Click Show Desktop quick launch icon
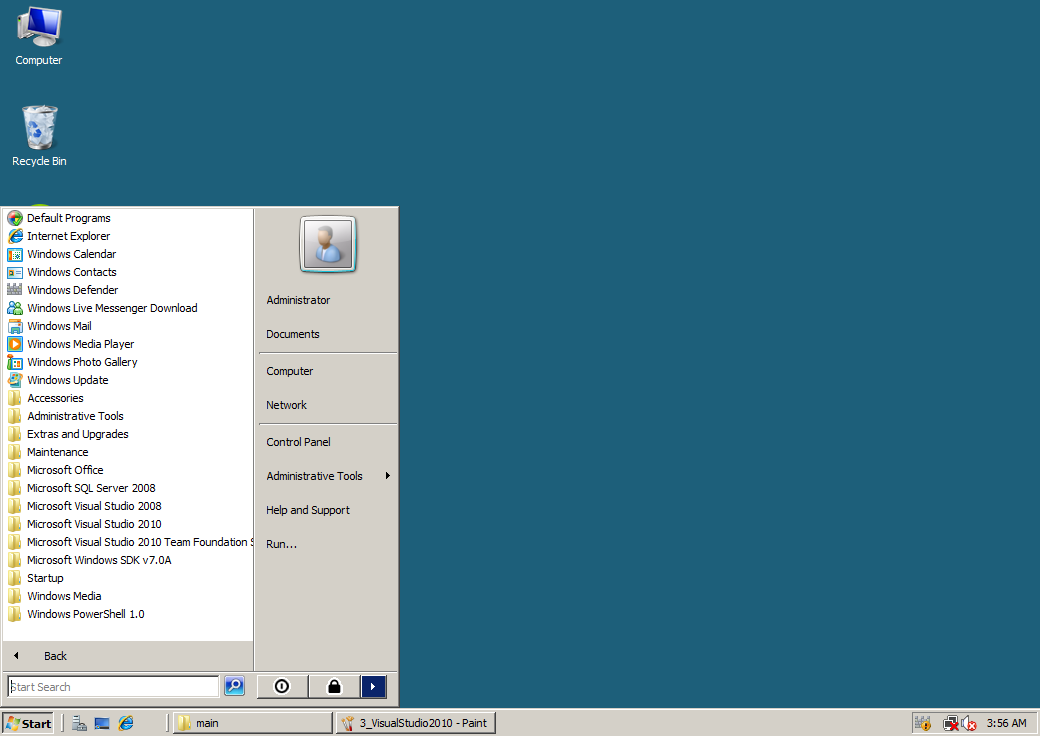 pyautogui.click(x=102, y=723)
